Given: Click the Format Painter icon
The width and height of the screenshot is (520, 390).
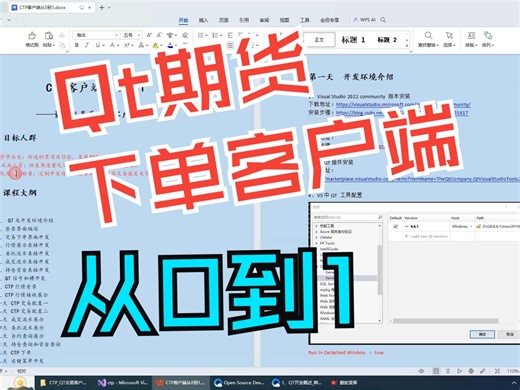Looking at the screenshot, I should [x=32, y=36].
